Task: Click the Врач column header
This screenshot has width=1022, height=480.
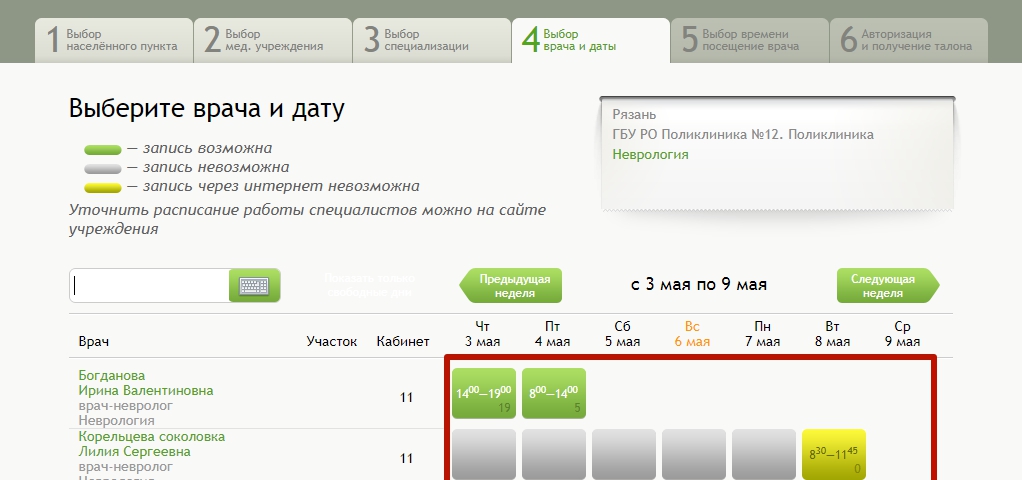Action: click(94, 342)
